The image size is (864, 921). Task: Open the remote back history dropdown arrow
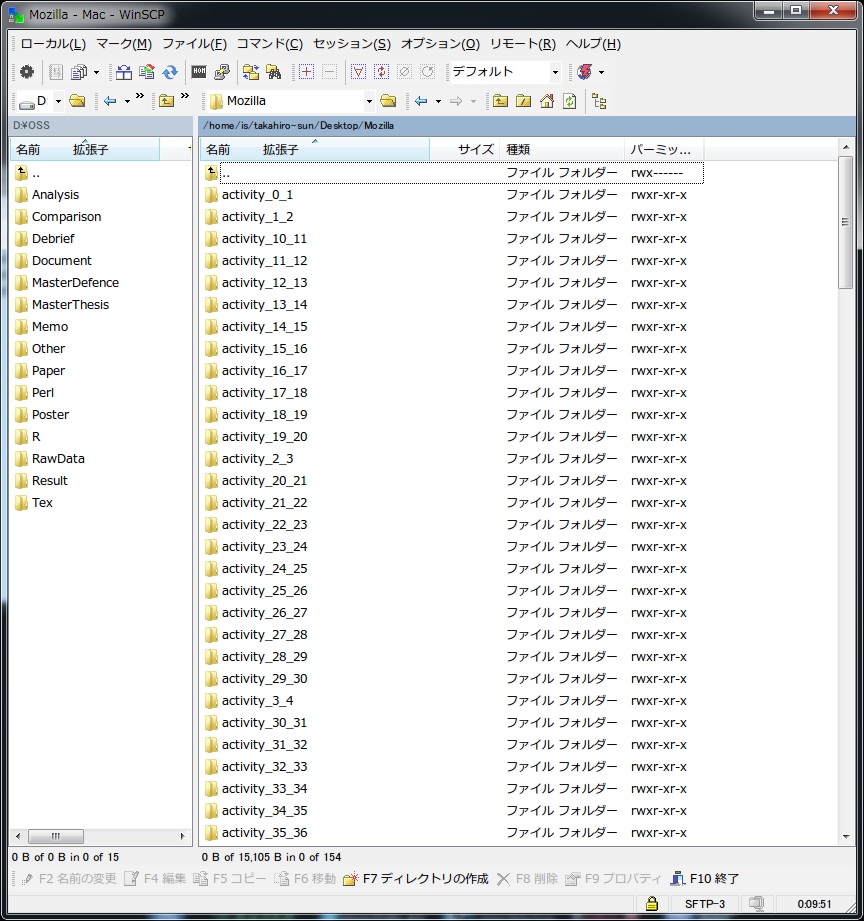click(438, 102)
